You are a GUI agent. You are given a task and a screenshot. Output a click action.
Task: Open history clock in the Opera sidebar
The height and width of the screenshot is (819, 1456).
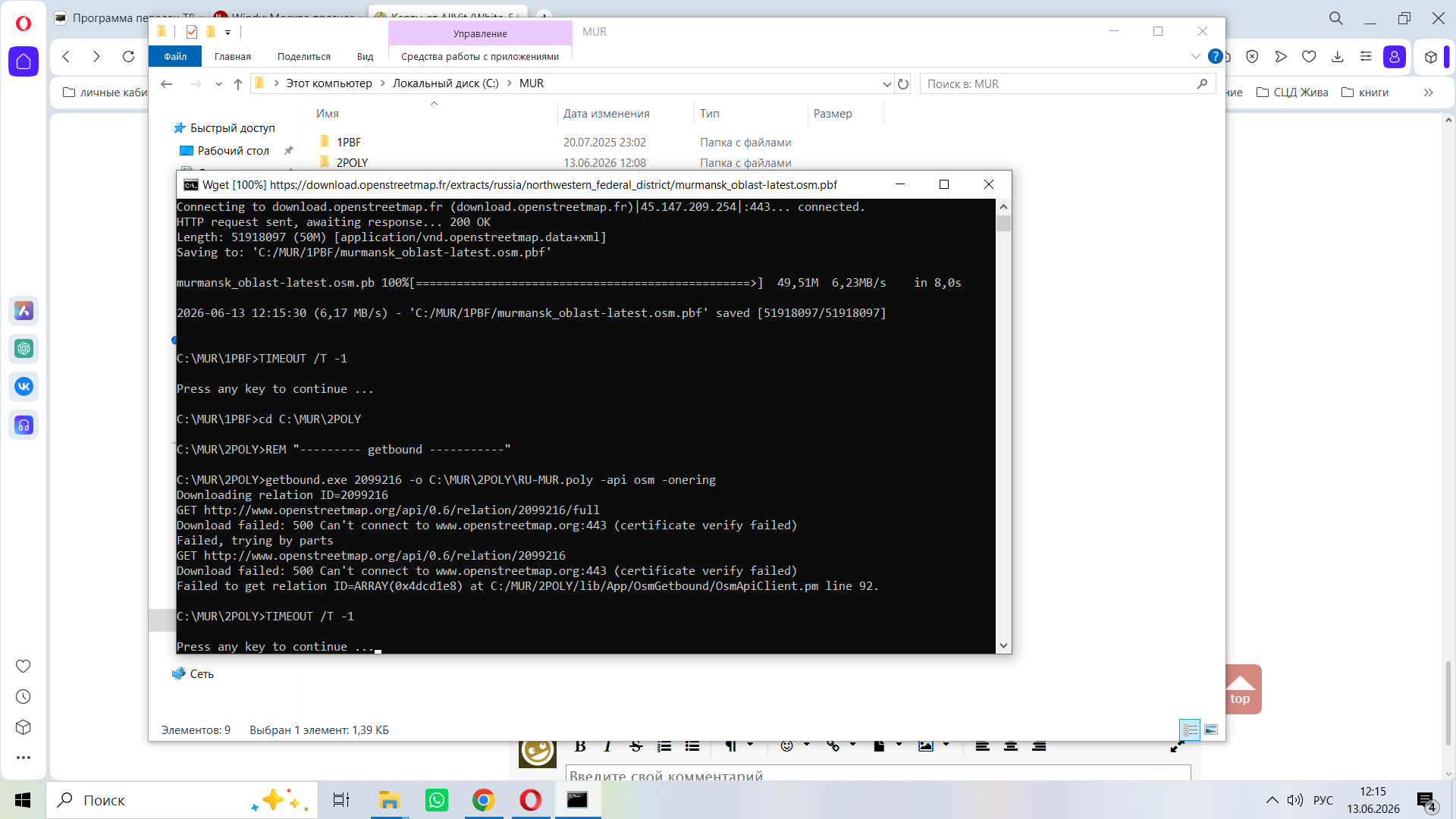pyautogui.click(x=24, y=696)
